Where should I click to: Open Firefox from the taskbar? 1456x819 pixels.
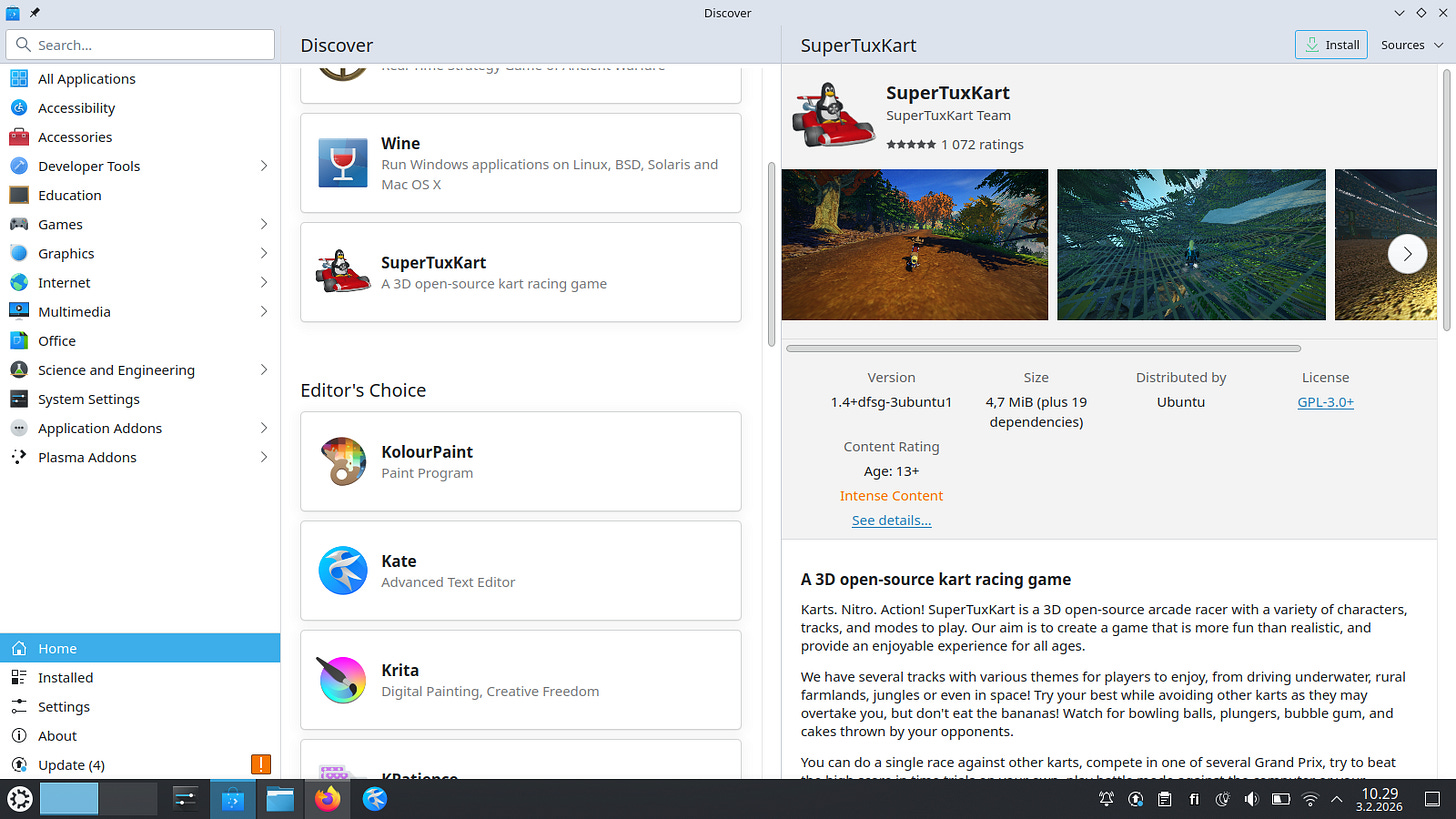click(327, 799)
